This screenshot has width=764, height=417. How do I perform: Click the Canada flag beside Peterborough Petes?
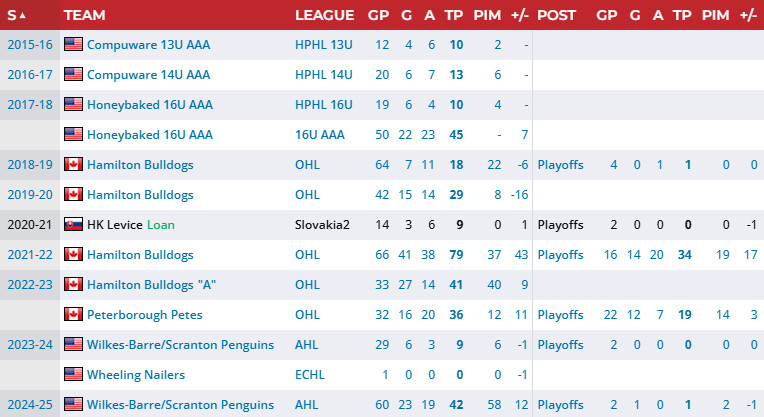pyautogui.click(x=73, y=315)
